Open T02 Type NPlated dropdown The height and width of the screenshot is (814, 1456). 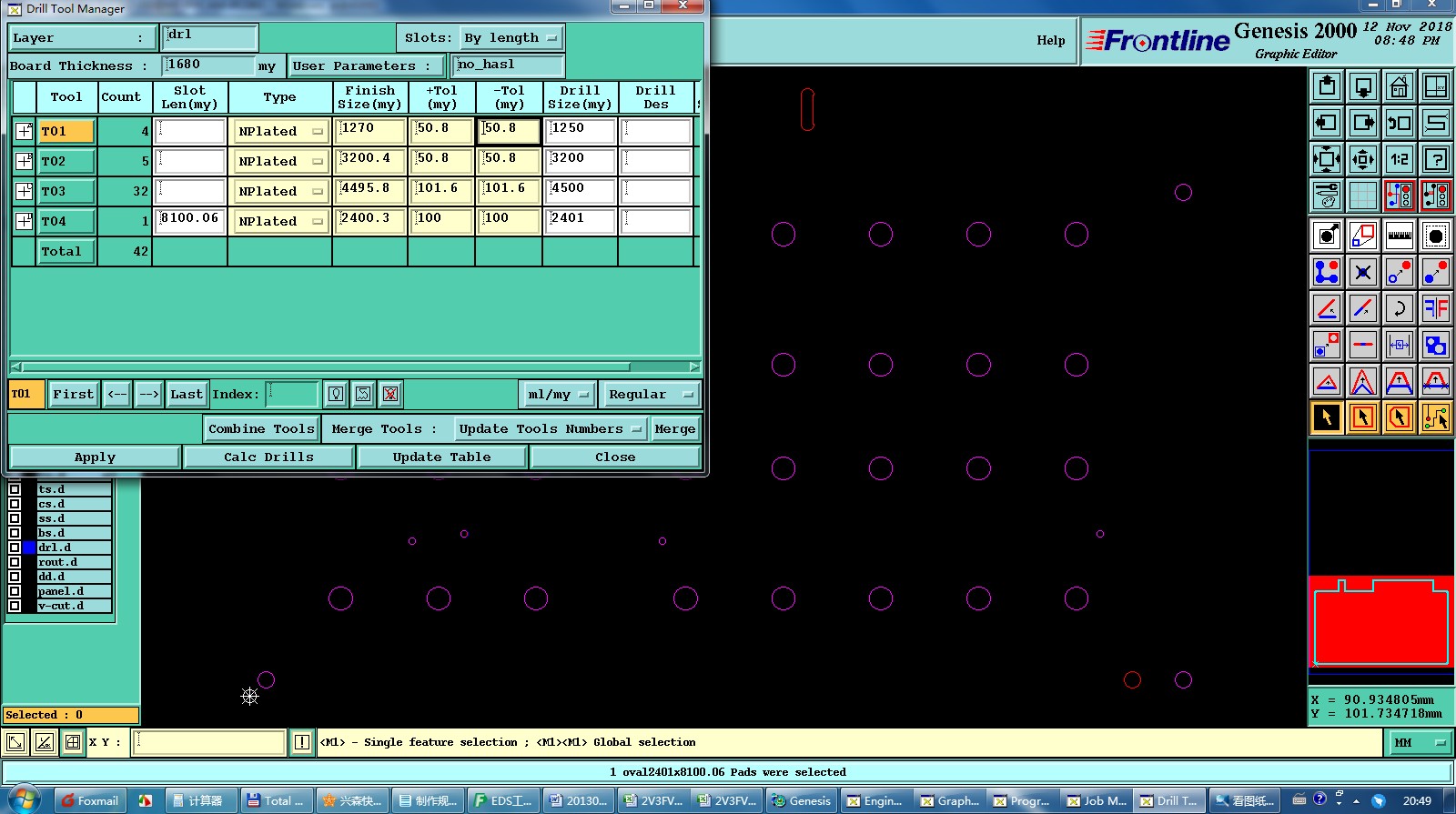coord(280,161)
